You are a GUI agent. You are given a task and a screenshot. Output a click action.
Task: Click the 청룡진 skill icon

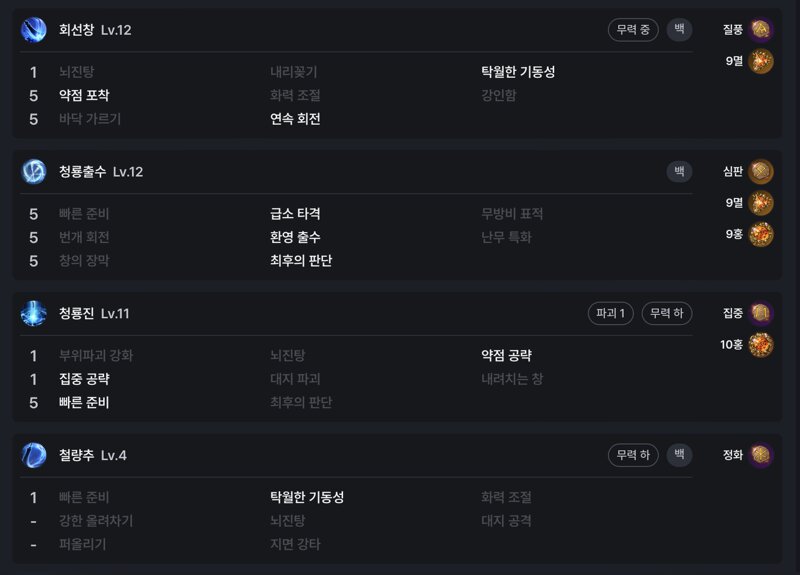click(x=34, y=313)
